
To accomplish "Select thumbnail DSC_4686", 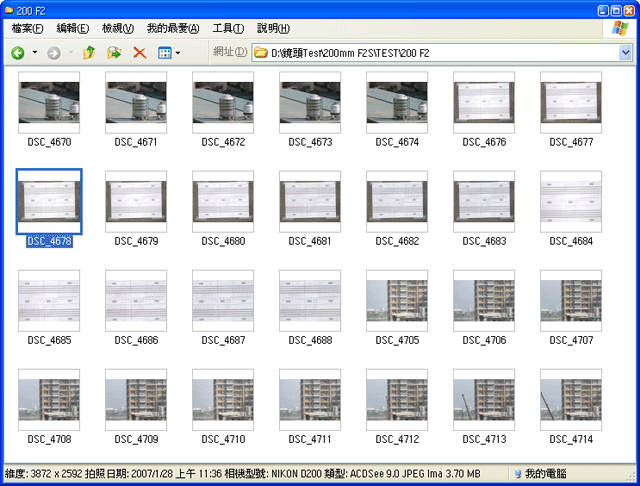I will [136, 301].
